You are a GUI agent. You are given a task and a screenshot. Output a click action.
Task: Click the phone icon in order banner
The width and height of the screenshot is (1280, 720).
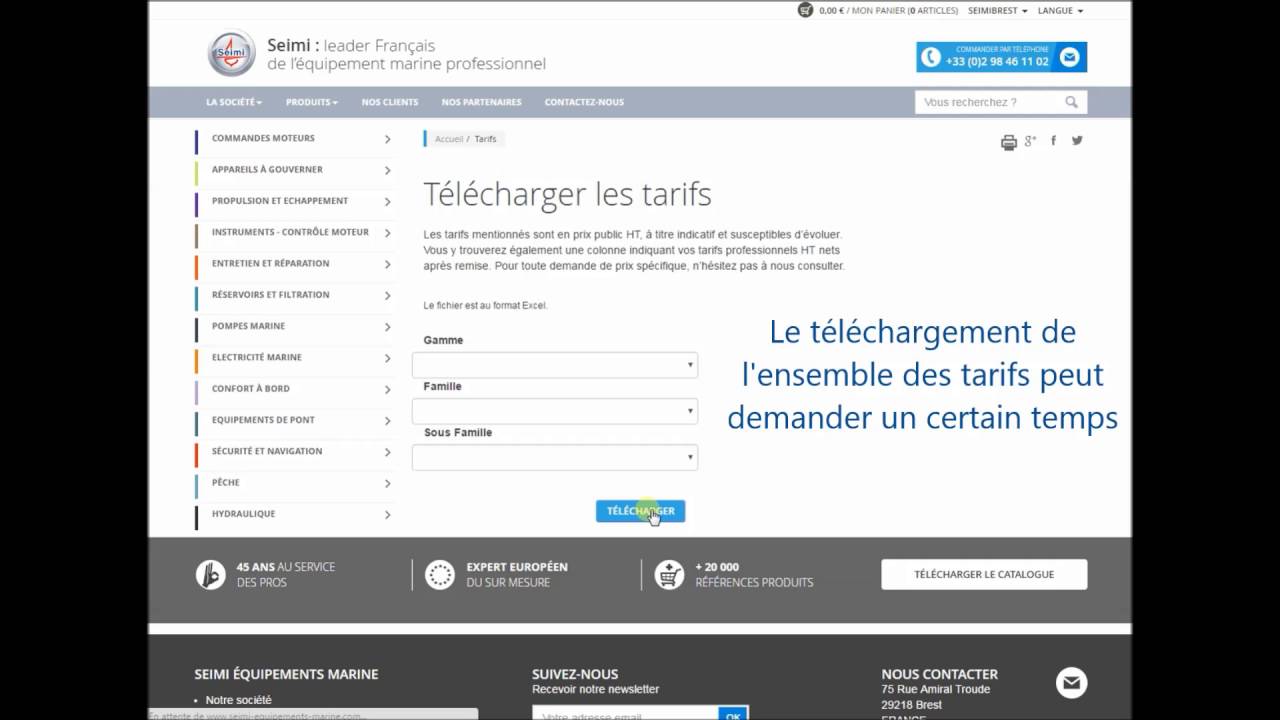click(931, 57)
